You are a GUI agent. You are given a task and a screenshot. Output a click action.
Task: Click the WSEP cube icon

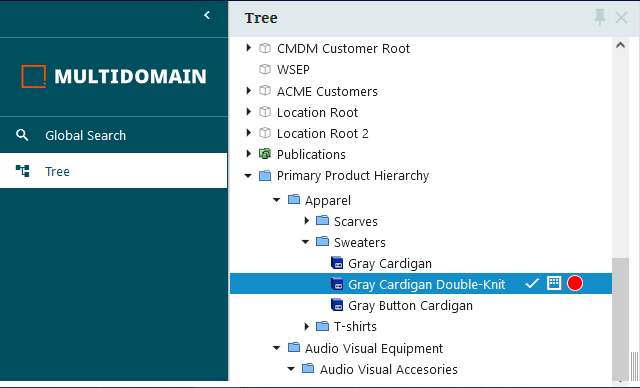pyautogui.click(x=265, y=69)
